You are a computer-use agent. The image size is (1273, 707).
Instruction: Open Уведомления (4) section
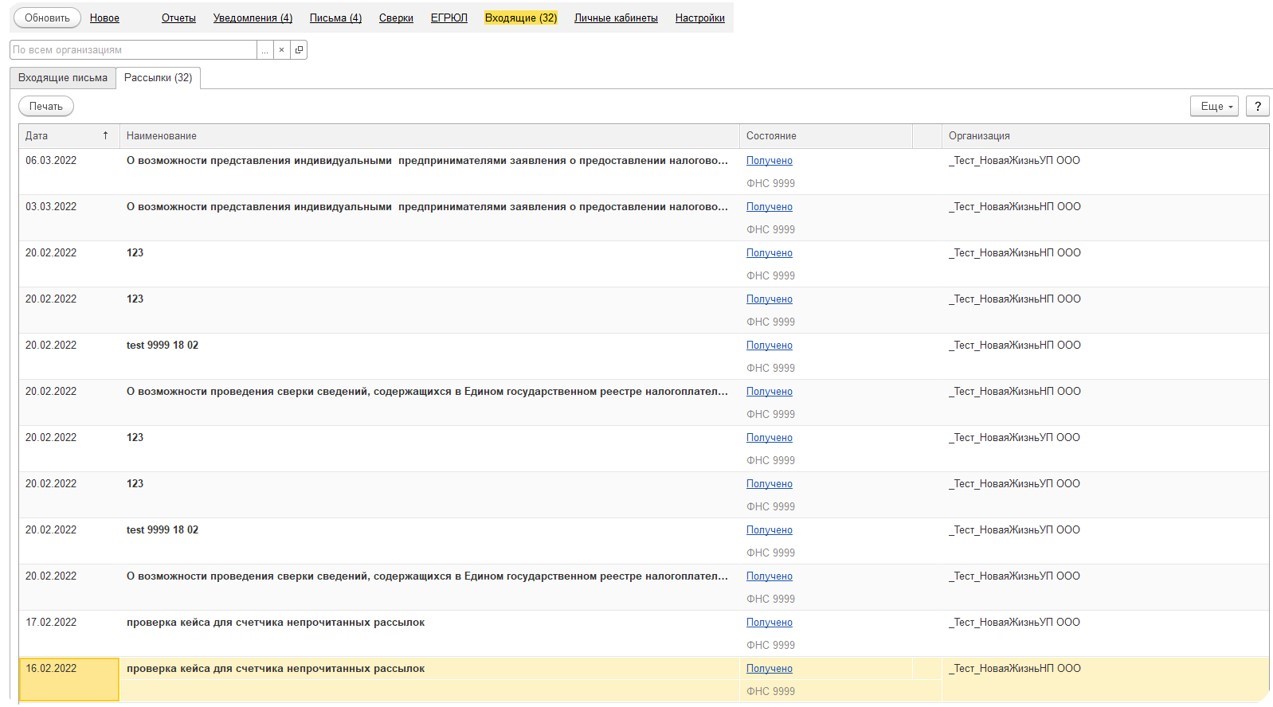253,18
